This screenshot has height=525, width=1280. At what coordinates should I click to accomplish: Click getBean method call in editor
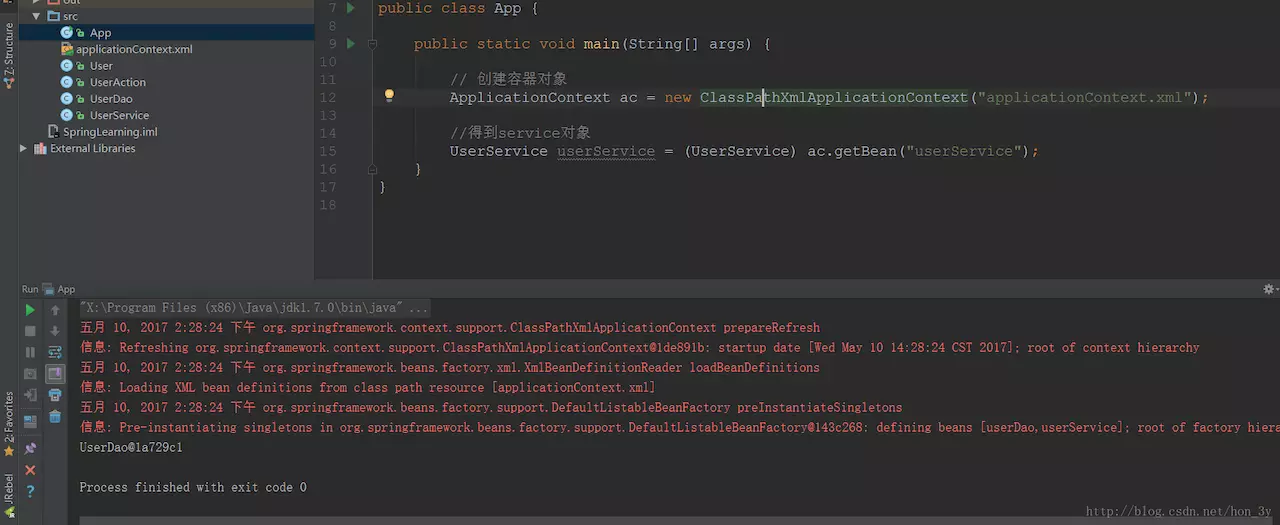[867, 151]
